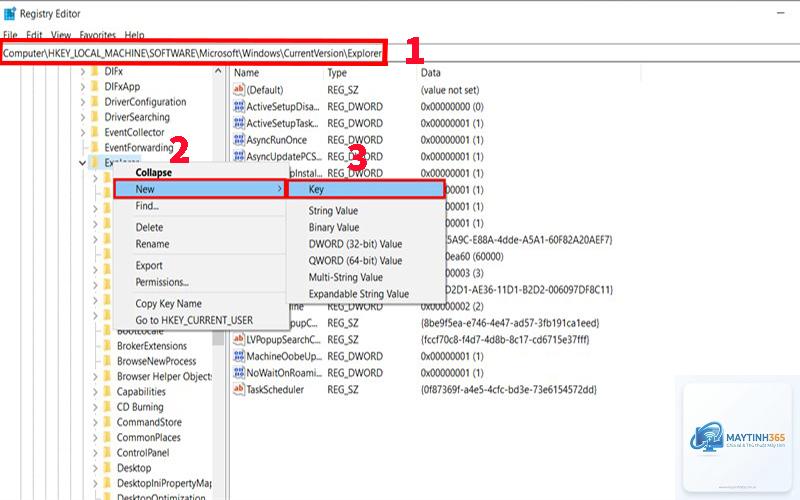
Task: Select Copy Key Name option
Action: click(x=201, y=304)
